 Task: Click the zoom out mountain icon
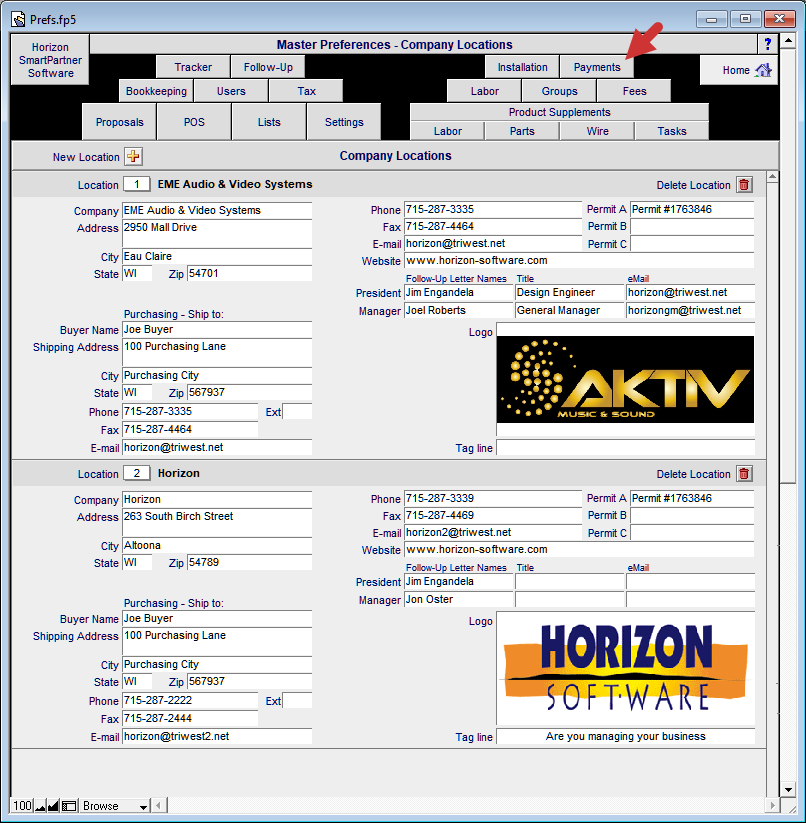click(x=40, y=806)
